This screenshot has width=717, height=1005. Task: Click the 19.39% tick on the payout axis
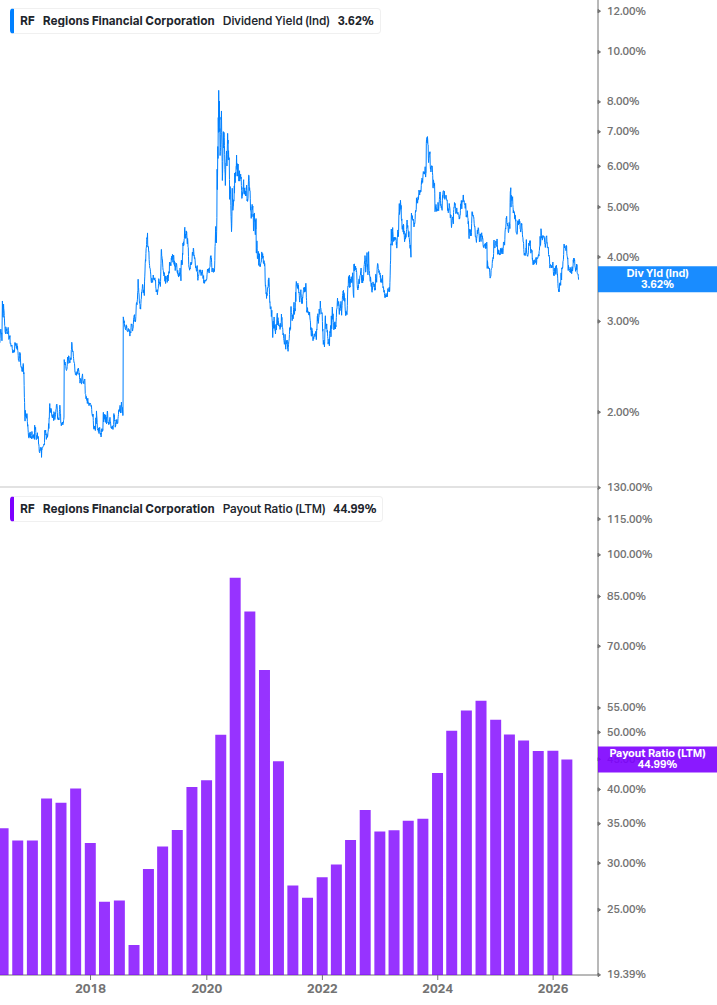pyautogui.click(x=626, y=974)
